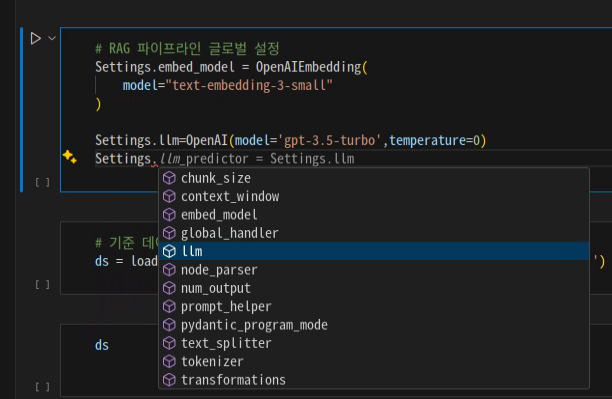Focus the cell containing only 'ds'

[x=102, y=345]
